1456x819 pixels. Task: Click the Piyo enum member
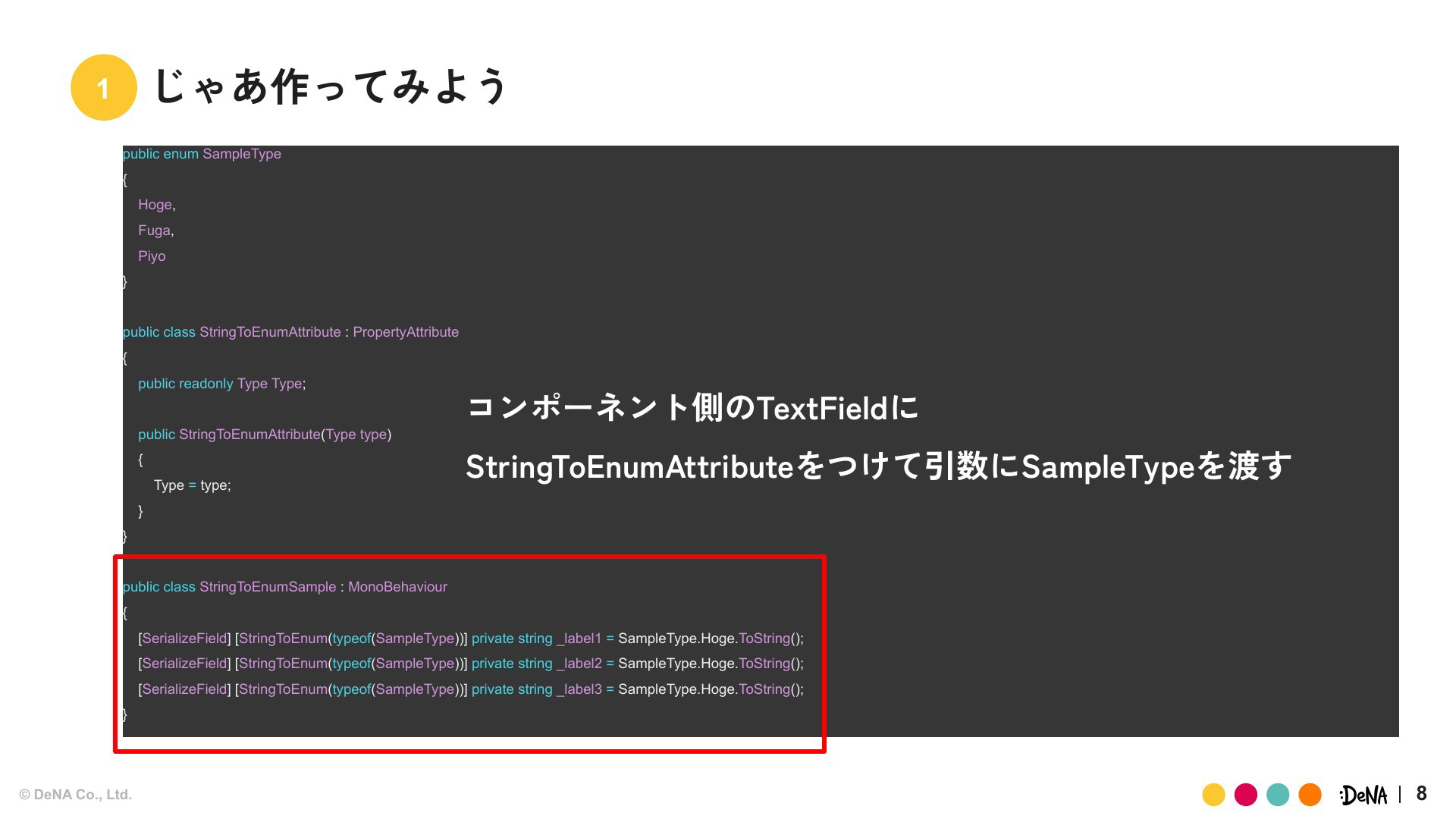click(x=152, y=256)
